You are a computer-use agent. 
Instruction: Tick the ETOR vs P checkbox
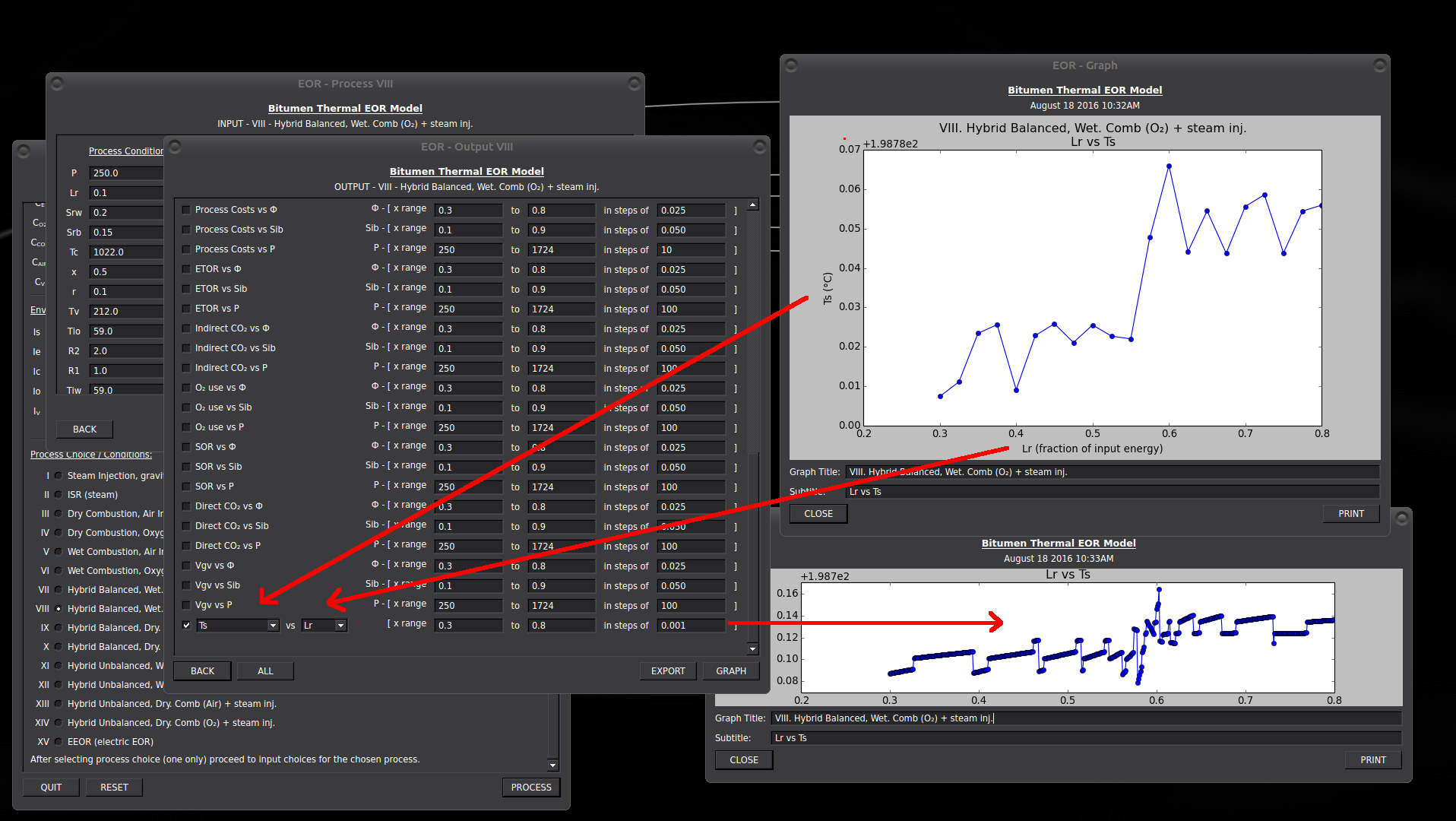point(186,309)
